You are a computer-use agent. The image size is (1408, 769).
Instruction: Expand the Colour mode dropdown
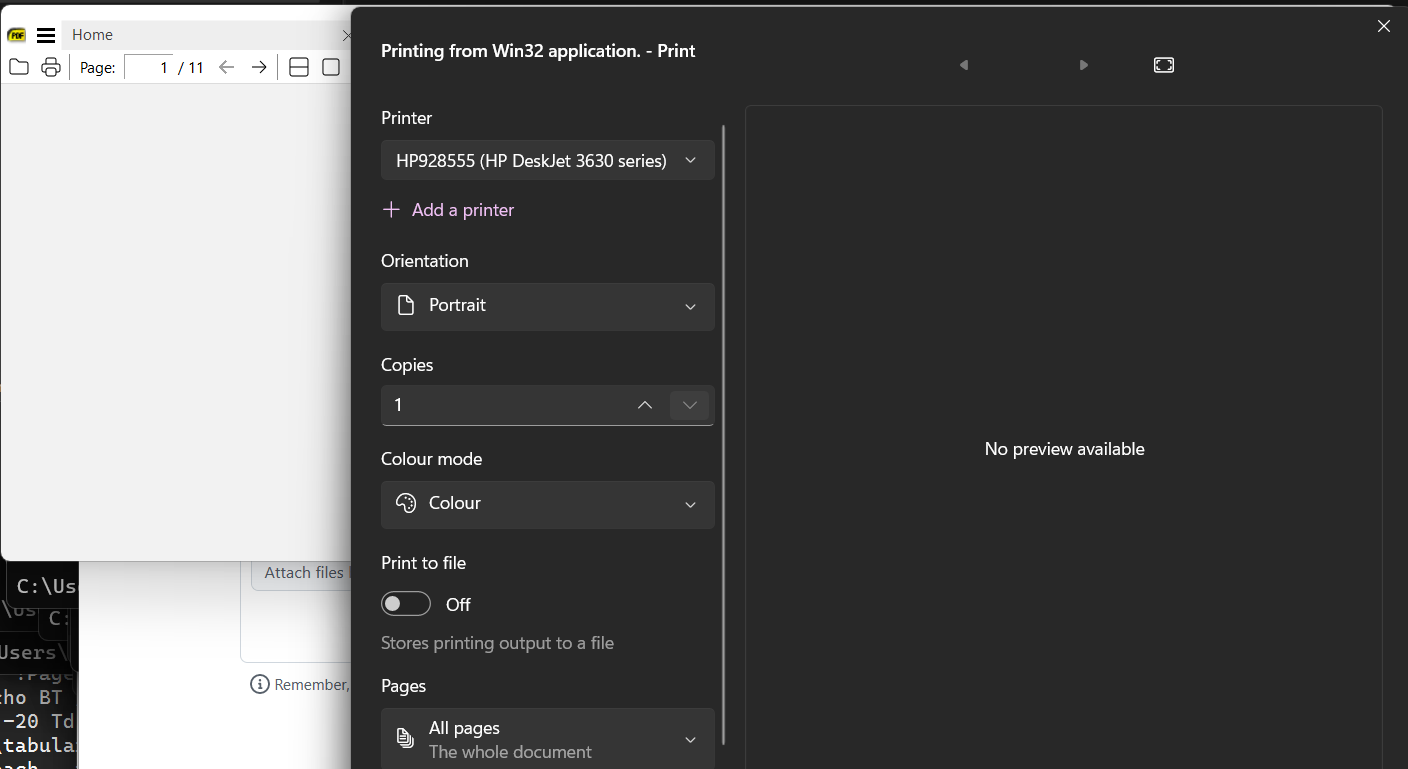547,504
